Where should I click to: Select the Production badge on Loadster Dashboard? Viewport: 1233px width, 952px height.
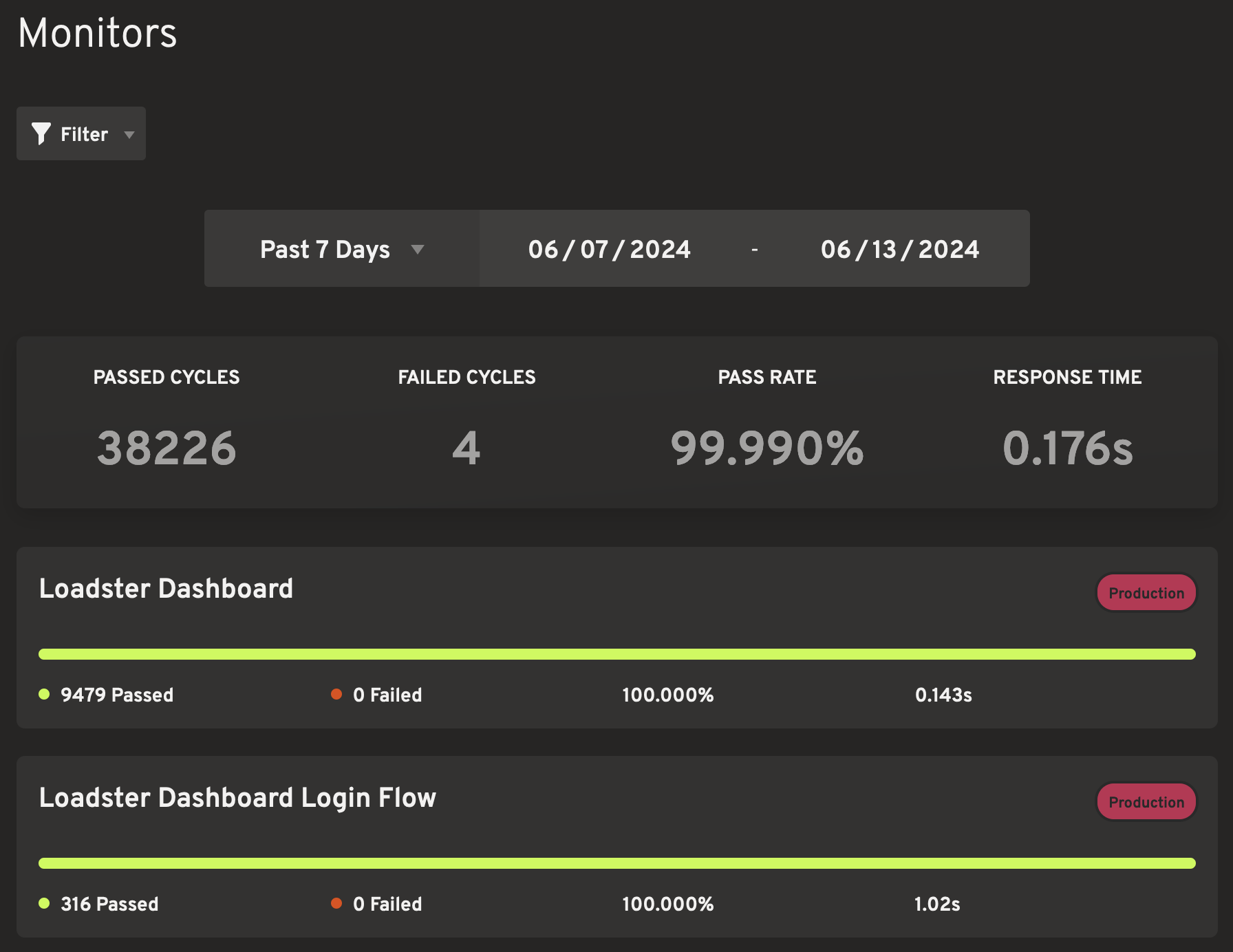(x=1146, y=592)
